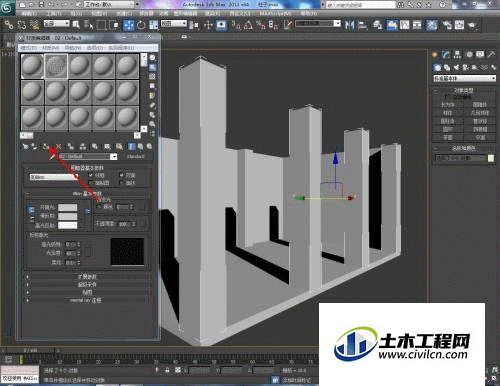Open the Curve Editor
Viewport: 500px width, 386px height.
[405, 25]
